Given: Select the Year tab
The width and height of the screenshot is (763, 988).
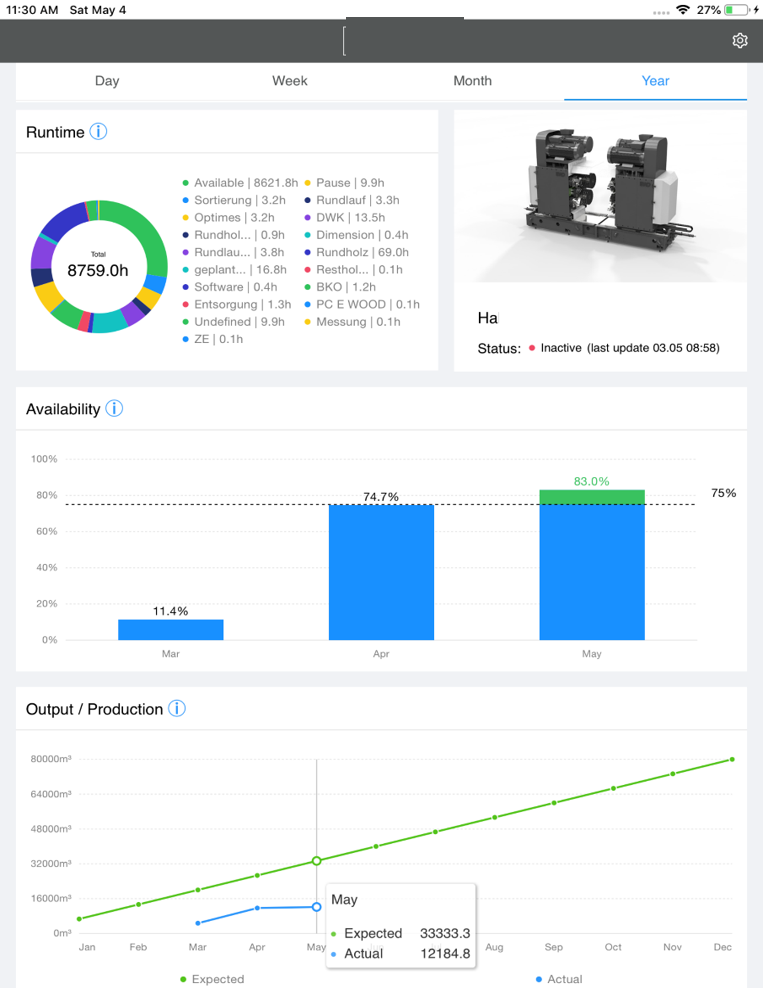Looking at the screenshot, I should pyautogui.click(x=655, y=81).
